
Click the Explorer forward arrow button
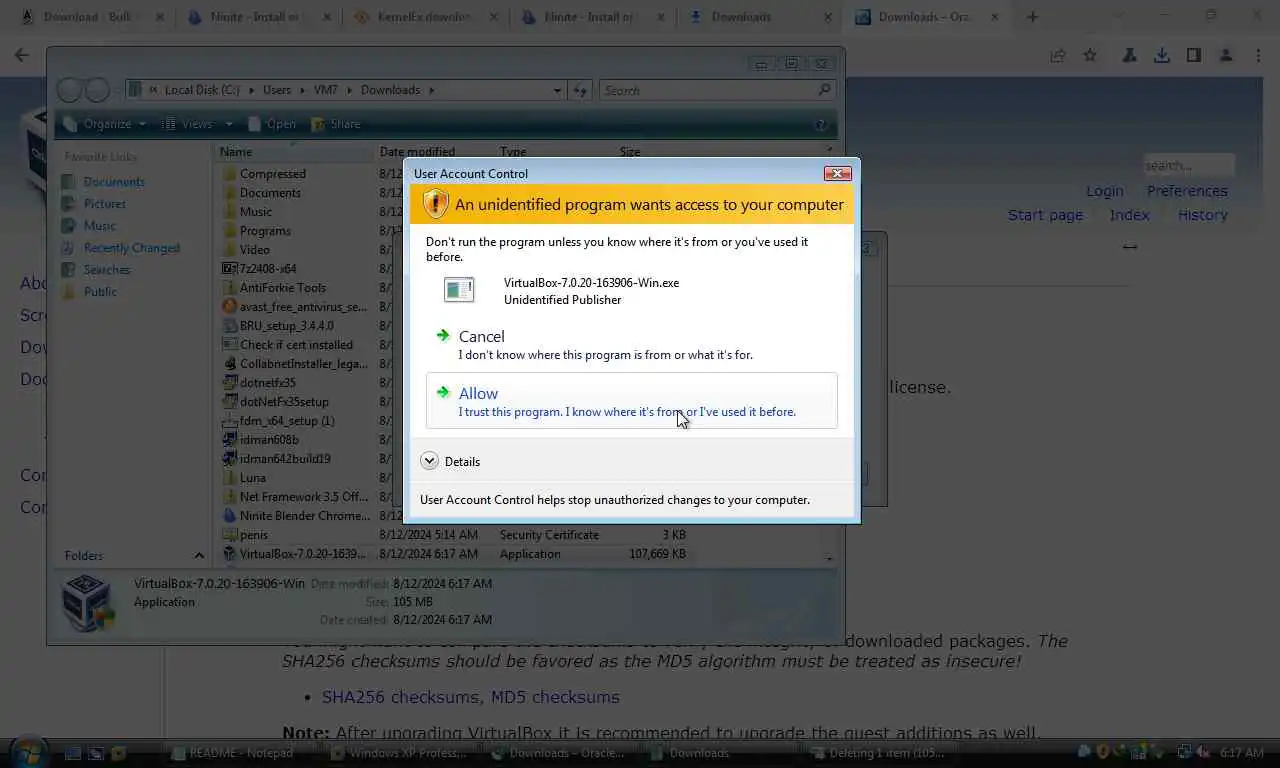[97, 90]
